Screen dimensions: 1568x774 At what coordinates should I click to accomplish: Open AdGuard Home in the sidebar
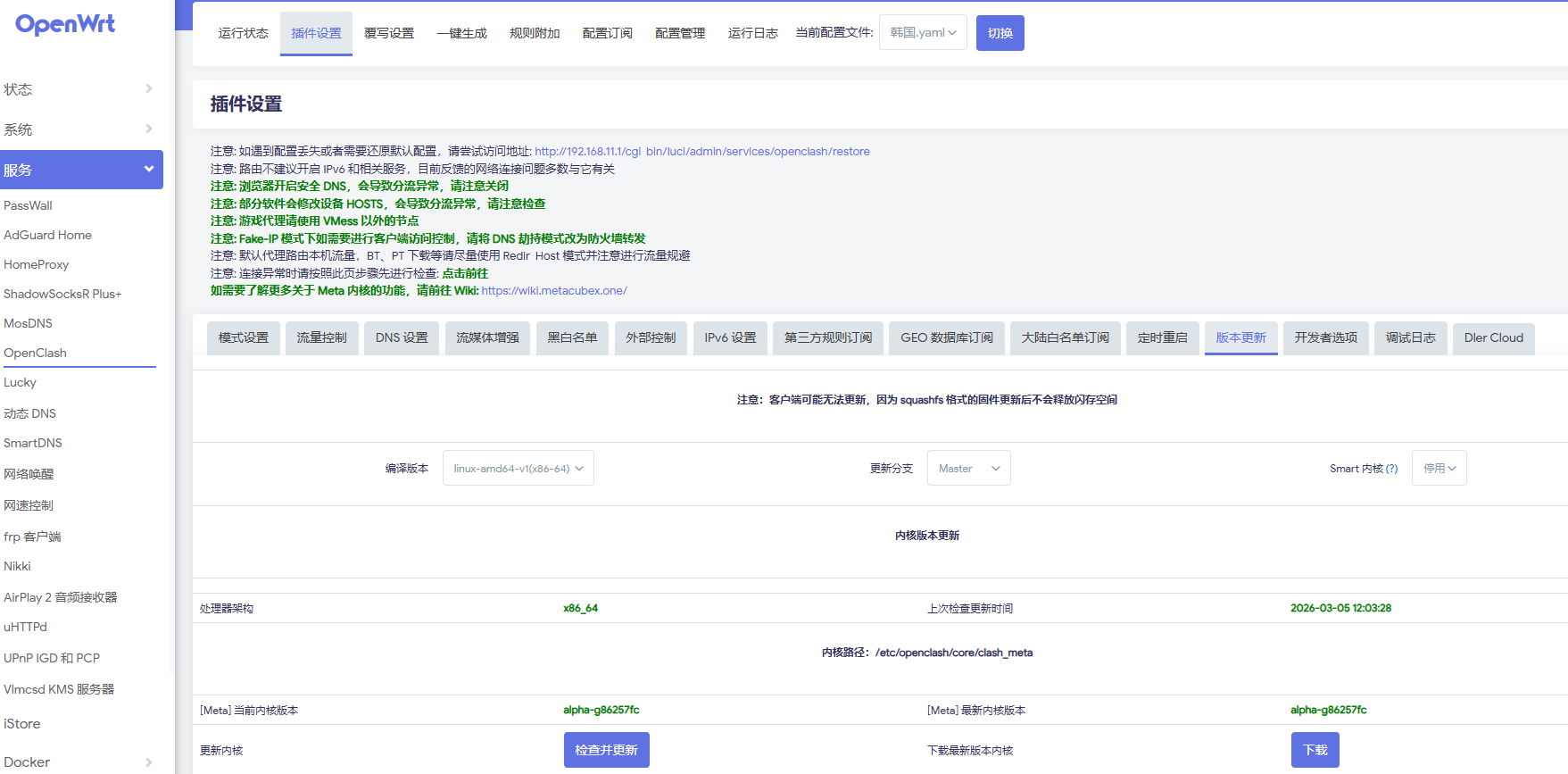click(x=47, y=235)
